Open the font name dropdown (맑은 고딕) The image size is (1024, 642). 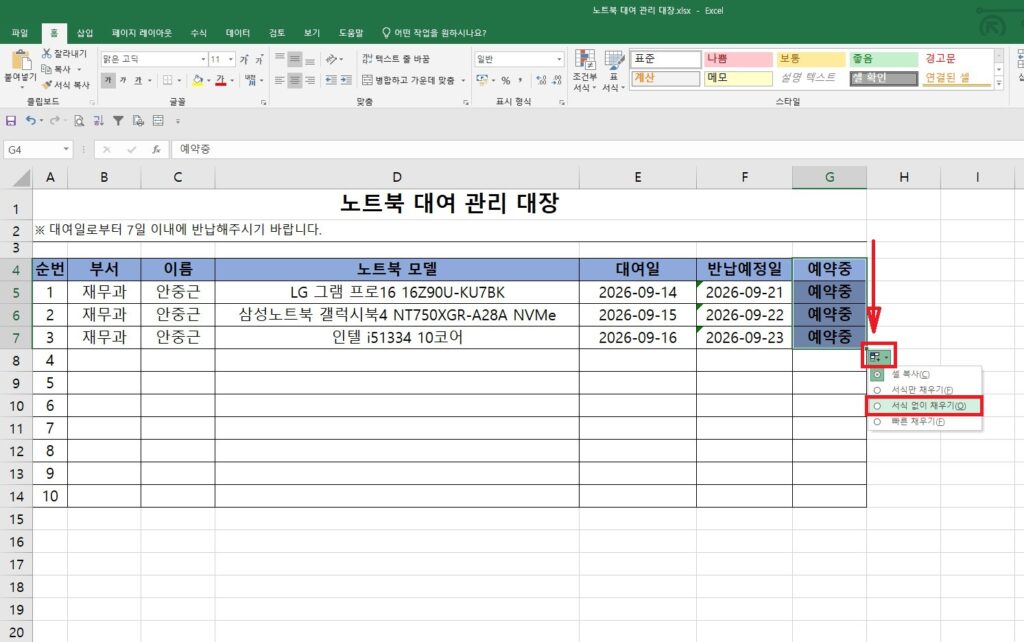tap(203, 59)
